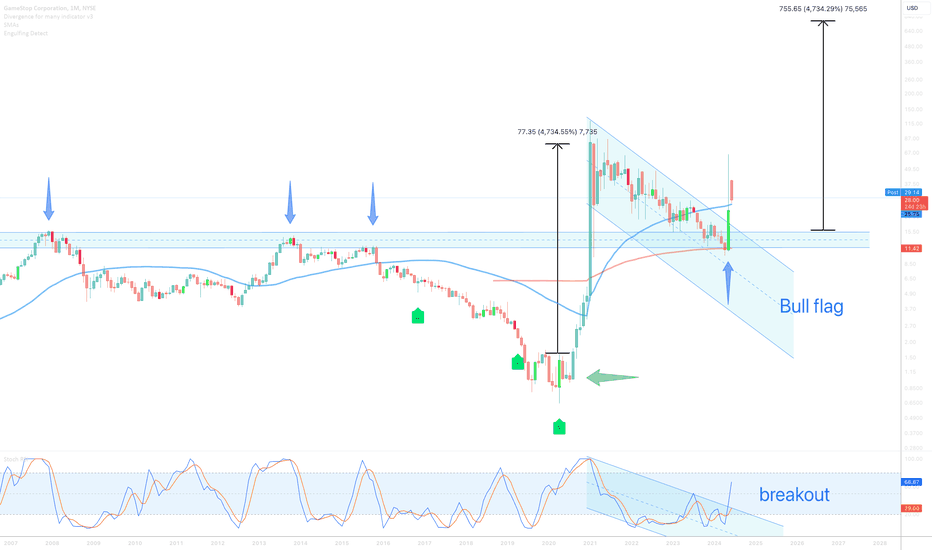Viewport: 932px width, 550px height.
Task: Click the Stoch RSI pane label
Action: pos(15,459)
